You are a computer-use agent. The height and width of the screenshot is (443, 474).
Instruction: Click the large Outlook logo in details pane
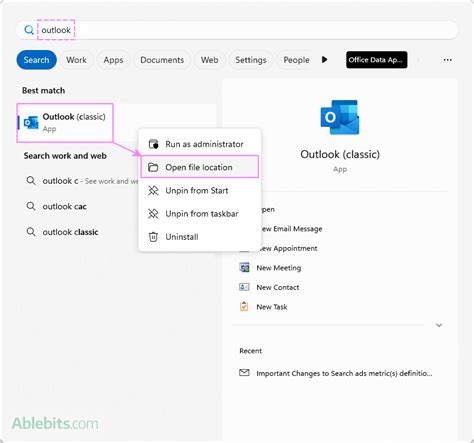coord(340,117)
